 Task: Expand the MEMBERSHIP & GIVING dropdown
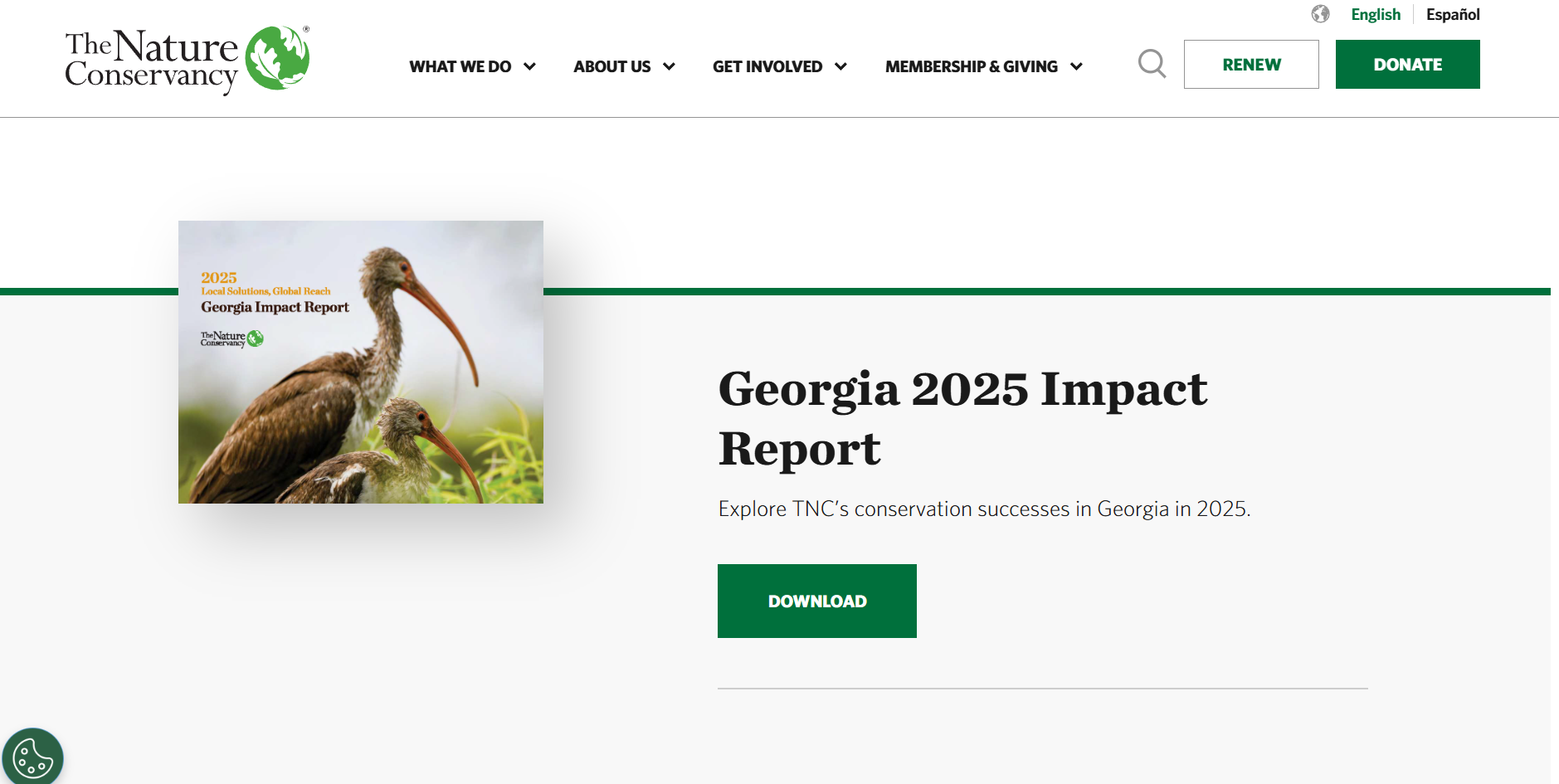(984, 66)
